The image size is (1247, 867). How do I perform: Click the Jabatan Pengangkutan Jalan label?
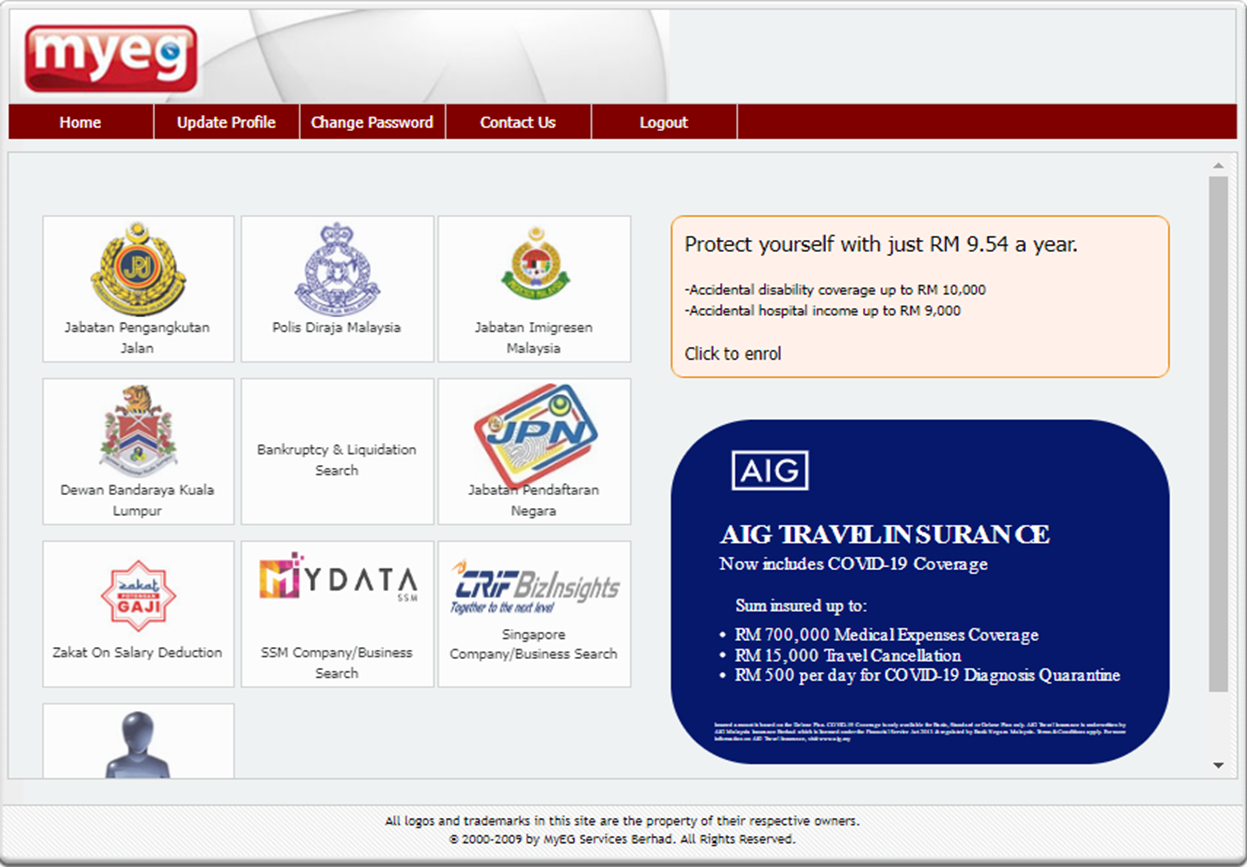pyautogui.click(x=138, y=338)
